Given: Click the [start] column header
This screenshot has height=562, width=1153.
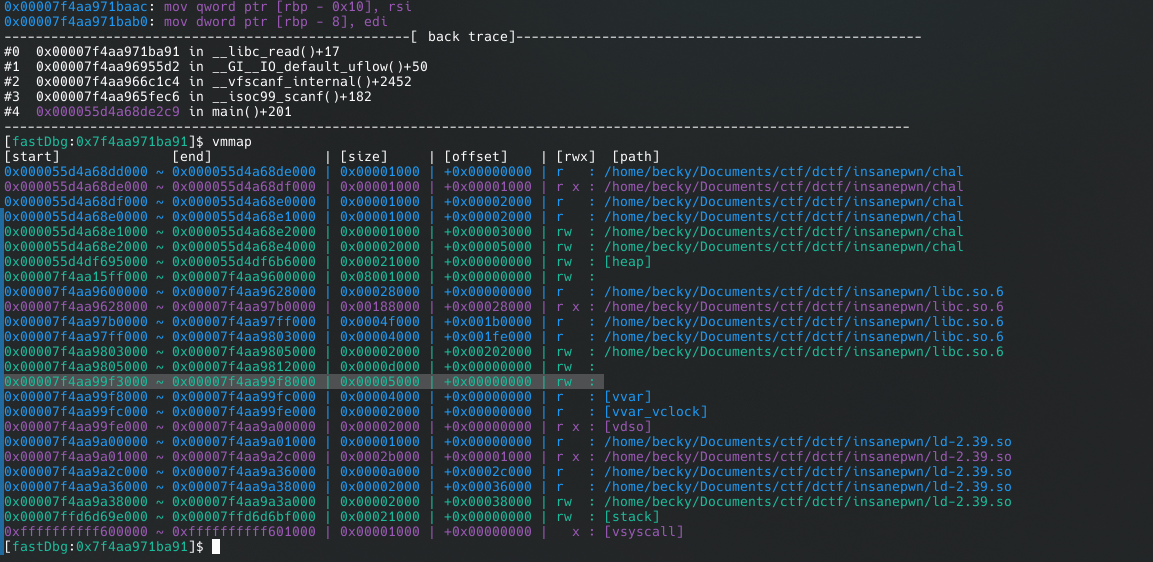Looking at the screenshot, I should tap(32, 156).
